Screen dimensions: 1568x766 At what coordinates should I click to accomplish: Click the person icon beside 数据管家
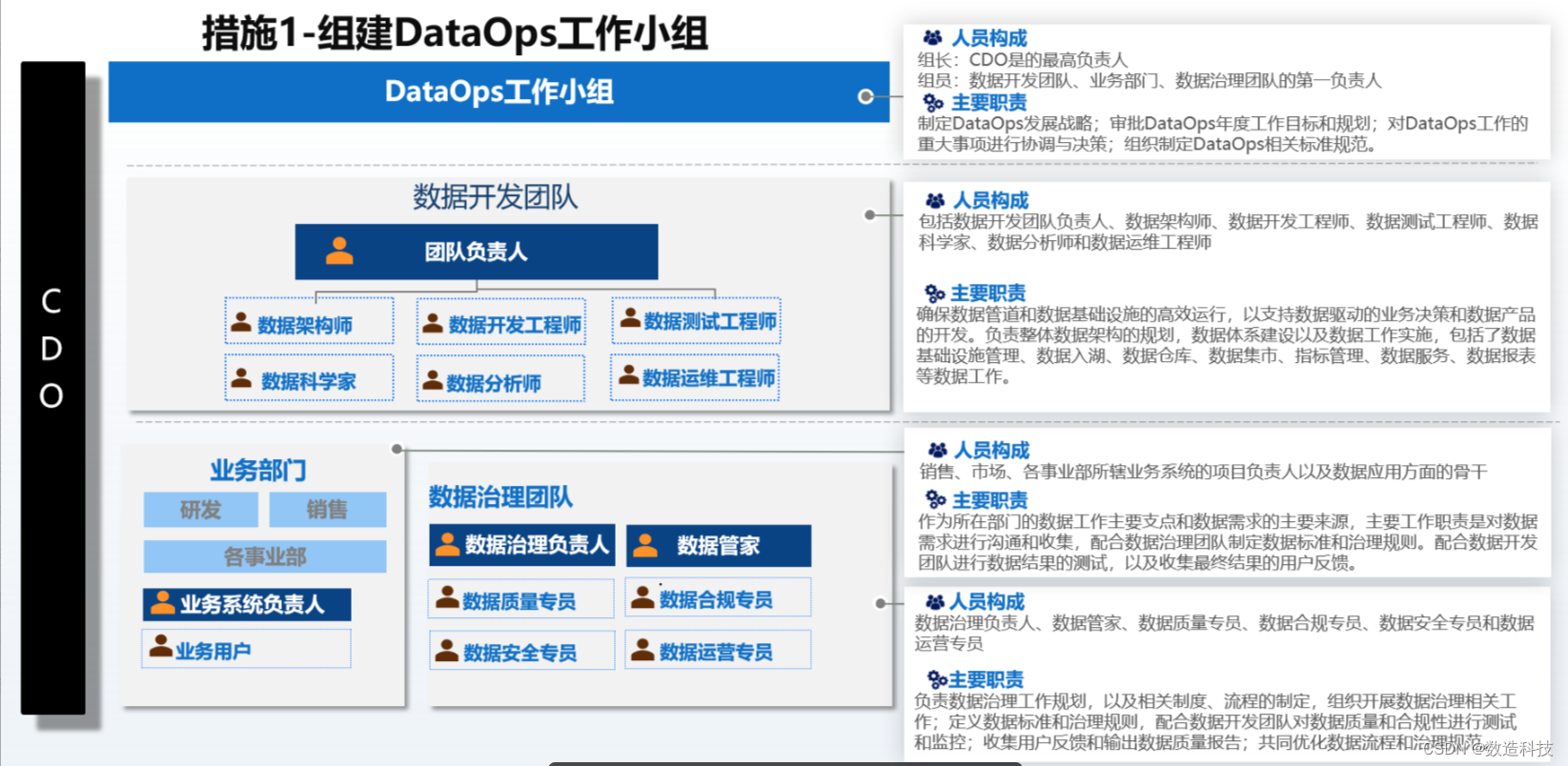(x=645, y=545)
